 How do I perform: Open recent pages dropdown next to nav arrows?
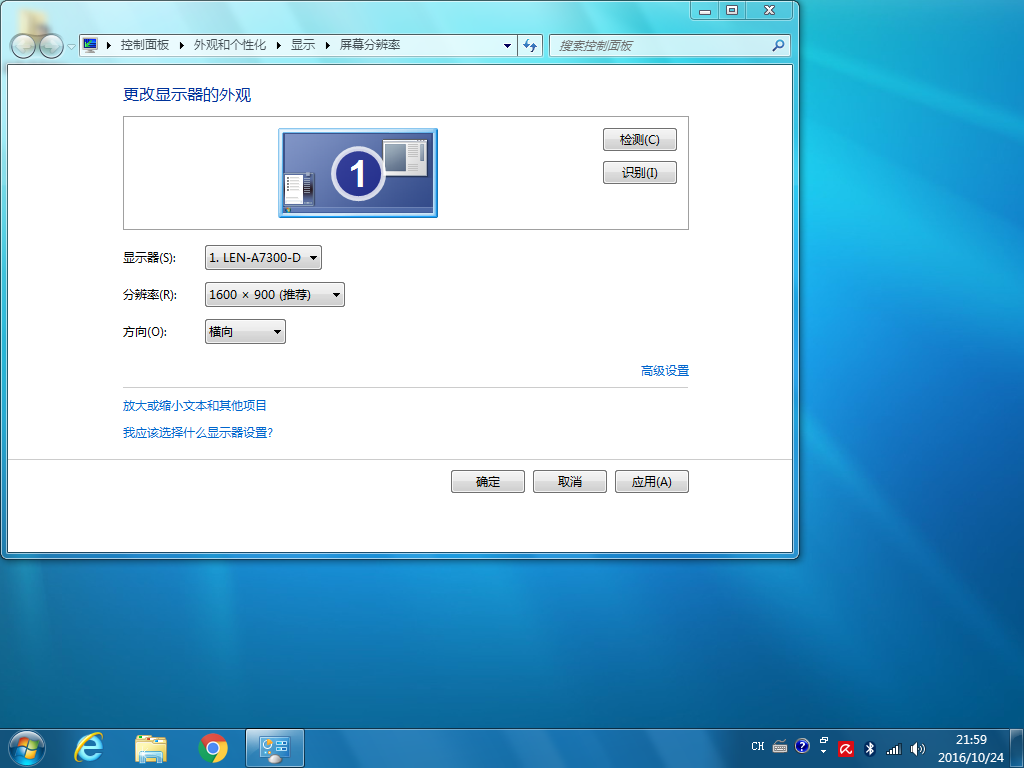pos(71,46)
